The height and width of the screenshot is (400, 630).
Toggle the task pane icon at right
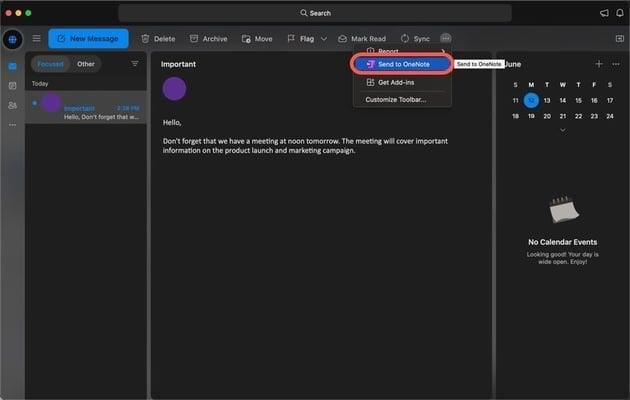(620, 39)
